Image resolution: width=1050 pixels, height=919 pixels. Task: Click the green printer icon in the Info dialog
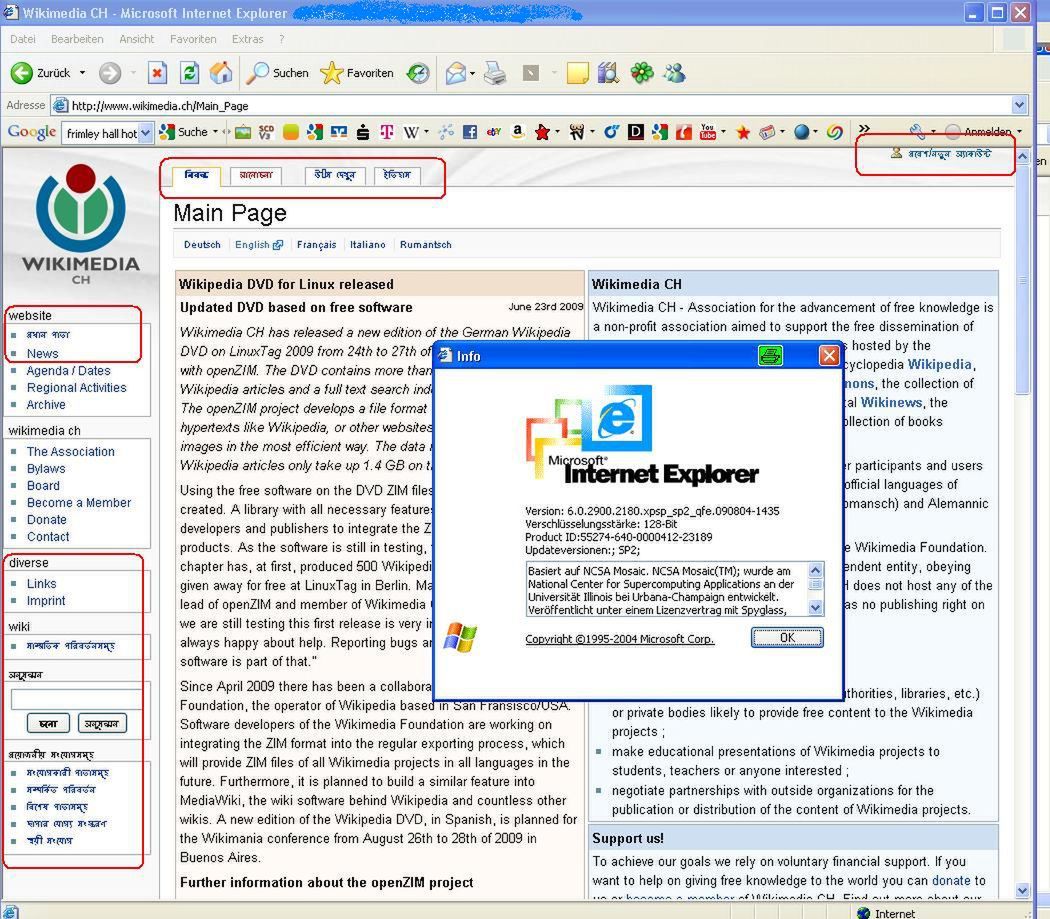(x=770, y=356)
